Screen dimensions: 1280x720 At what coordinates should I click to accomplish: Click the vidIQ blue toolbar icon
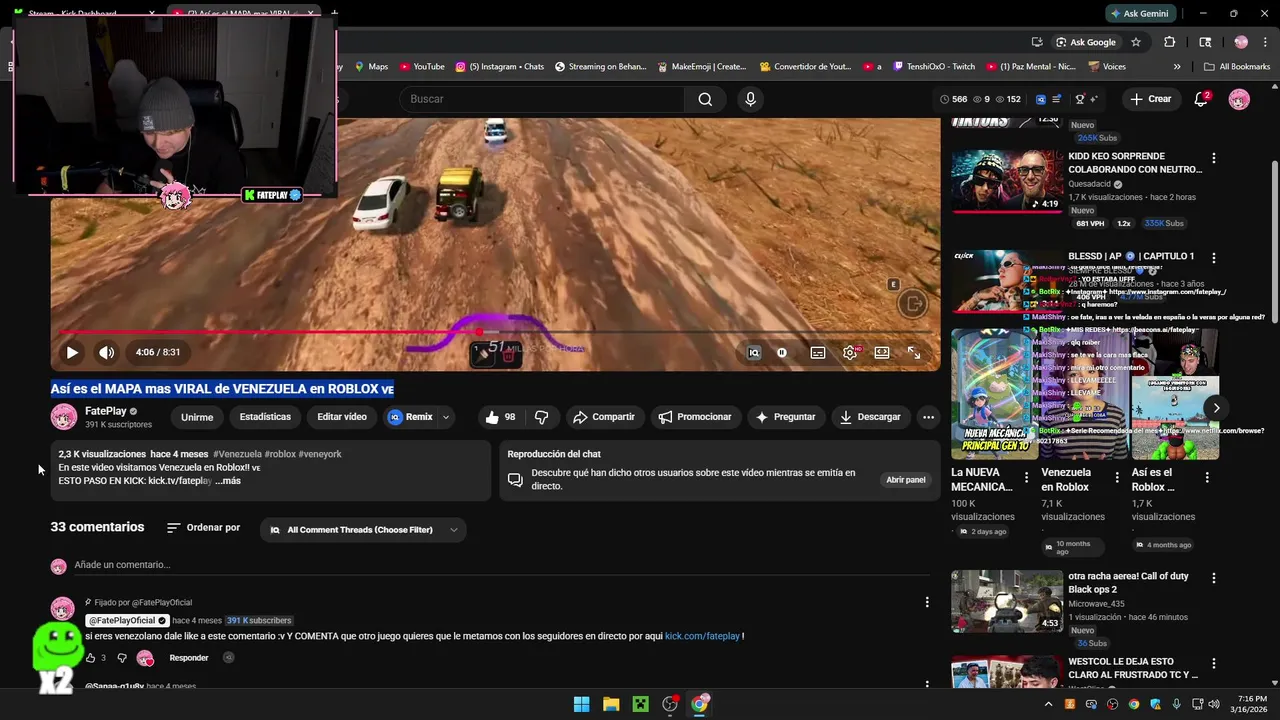(1041, 99)
